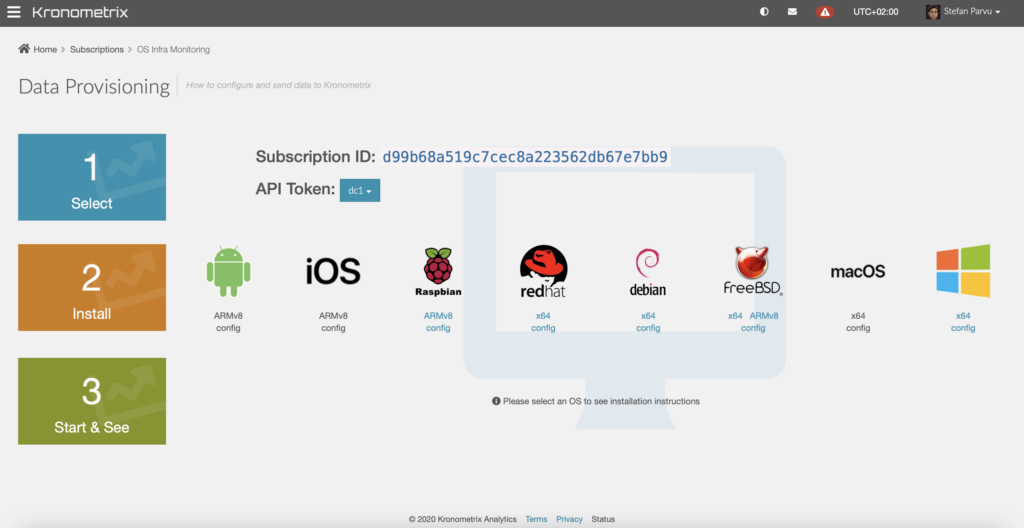Open the Terms footer link
The width and height of the screenshot is (1024, 528).
pyautogui.click(x=536, y=520)
